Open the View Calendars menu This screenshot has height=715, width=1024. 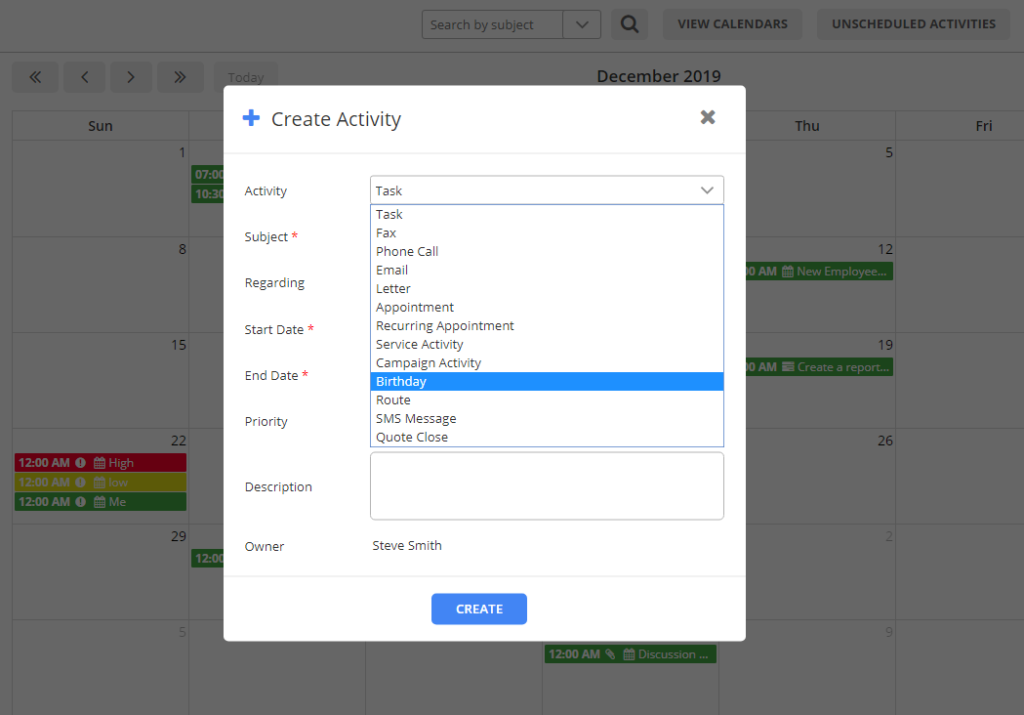(732, 24)
